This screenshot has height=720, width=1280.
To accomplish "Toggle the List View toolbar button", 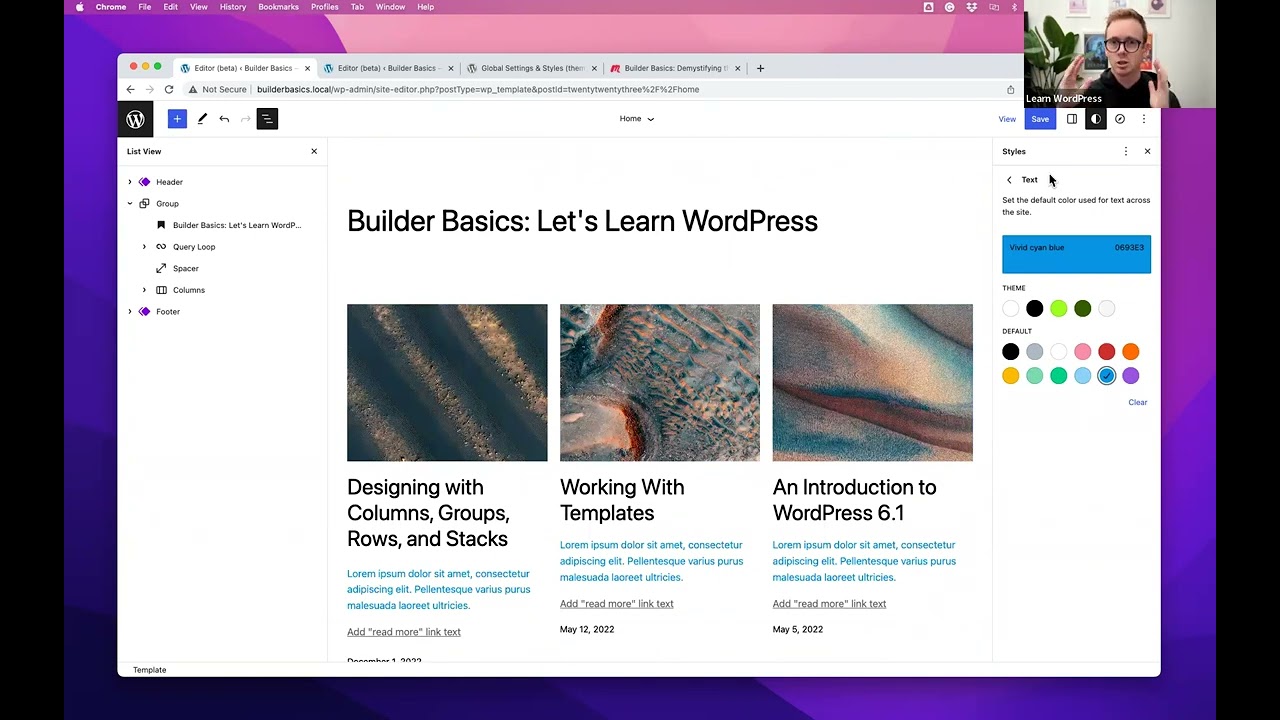I will coord(267,119).
